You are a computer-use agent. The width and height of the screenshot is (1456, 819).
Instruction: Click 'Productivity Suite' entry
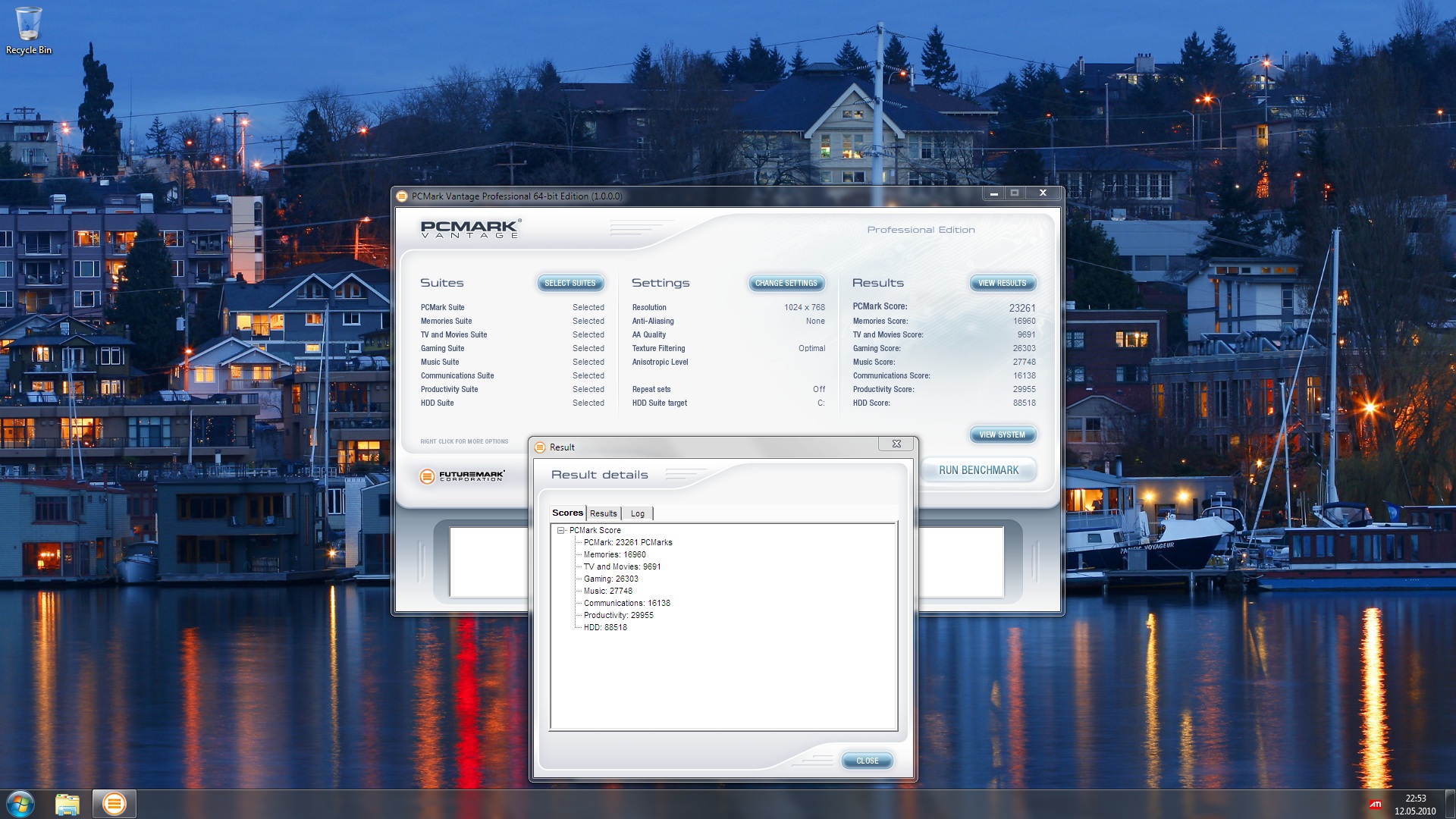pyautogui.click(x=449, y=390)
